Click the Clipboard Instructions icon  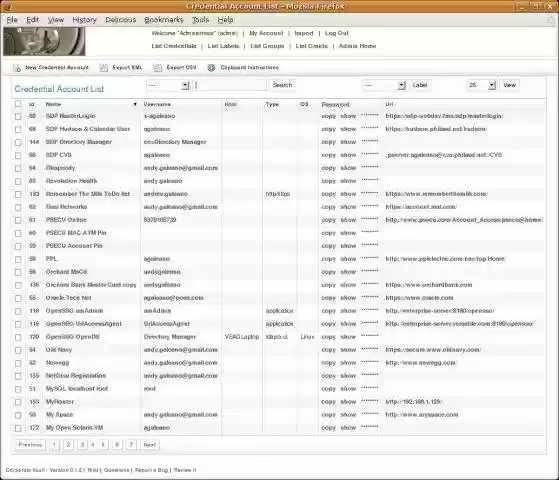click(x=211, y=68)
